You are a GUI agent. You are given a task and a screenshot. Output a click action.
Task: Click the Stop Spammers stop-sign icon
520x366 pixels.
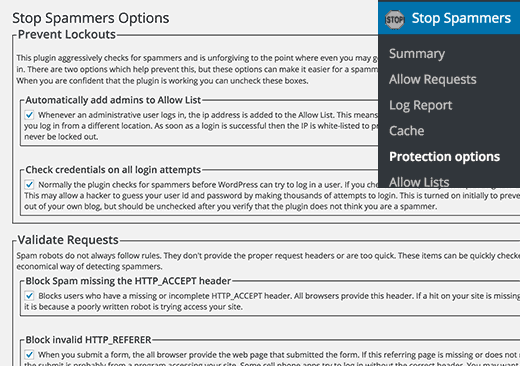[x=395, y=19]
